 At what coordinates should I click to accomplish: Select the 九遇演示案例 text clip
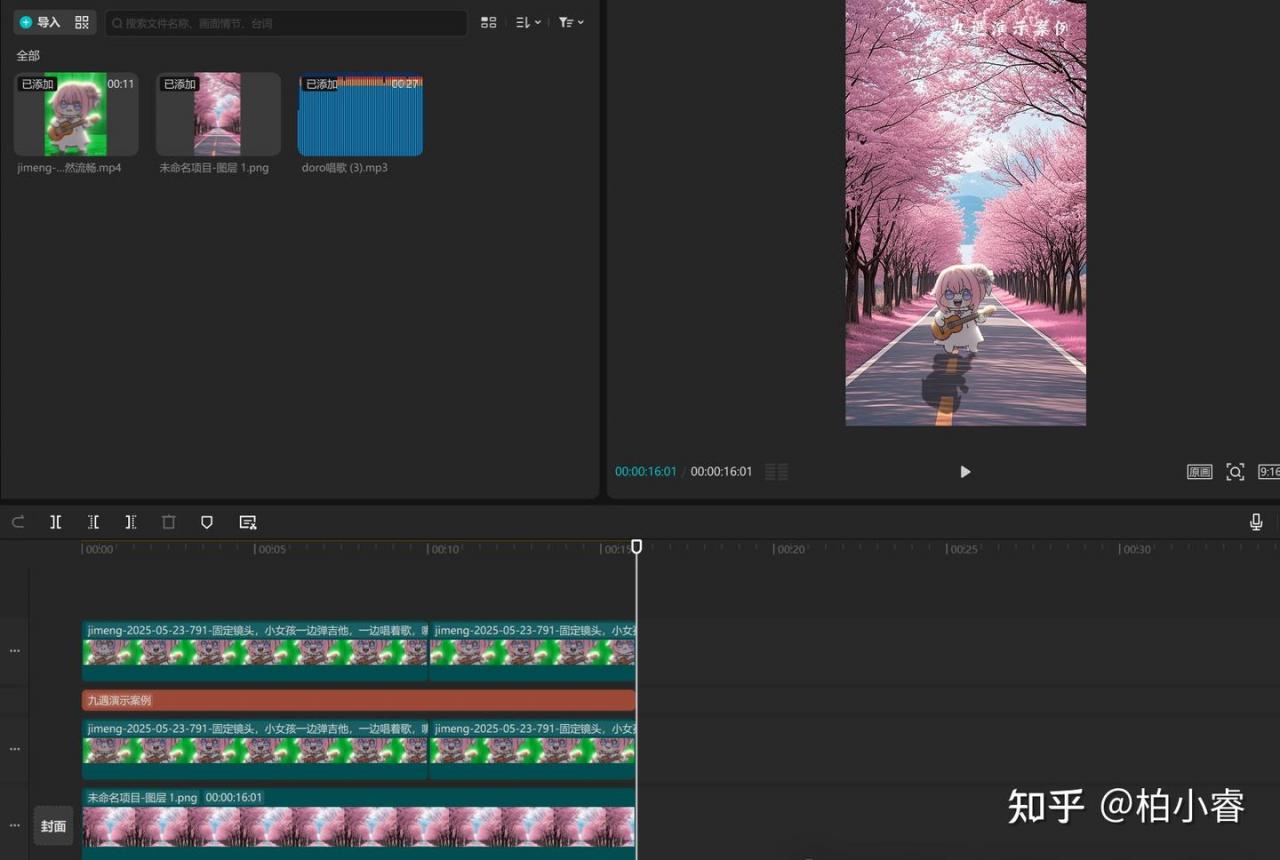coord(359,700)
